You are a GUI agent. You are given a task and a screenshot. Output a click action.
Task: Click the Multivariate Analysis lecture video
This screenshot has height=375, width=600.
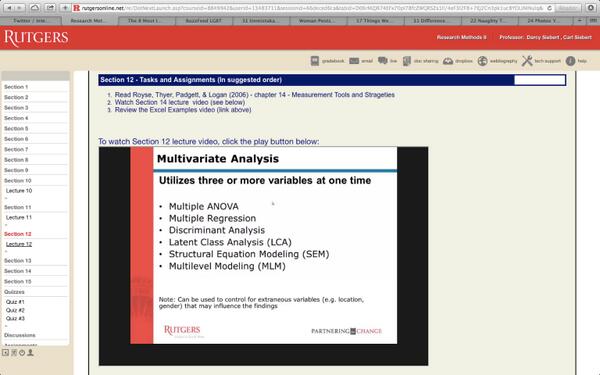tap(263, 256)
